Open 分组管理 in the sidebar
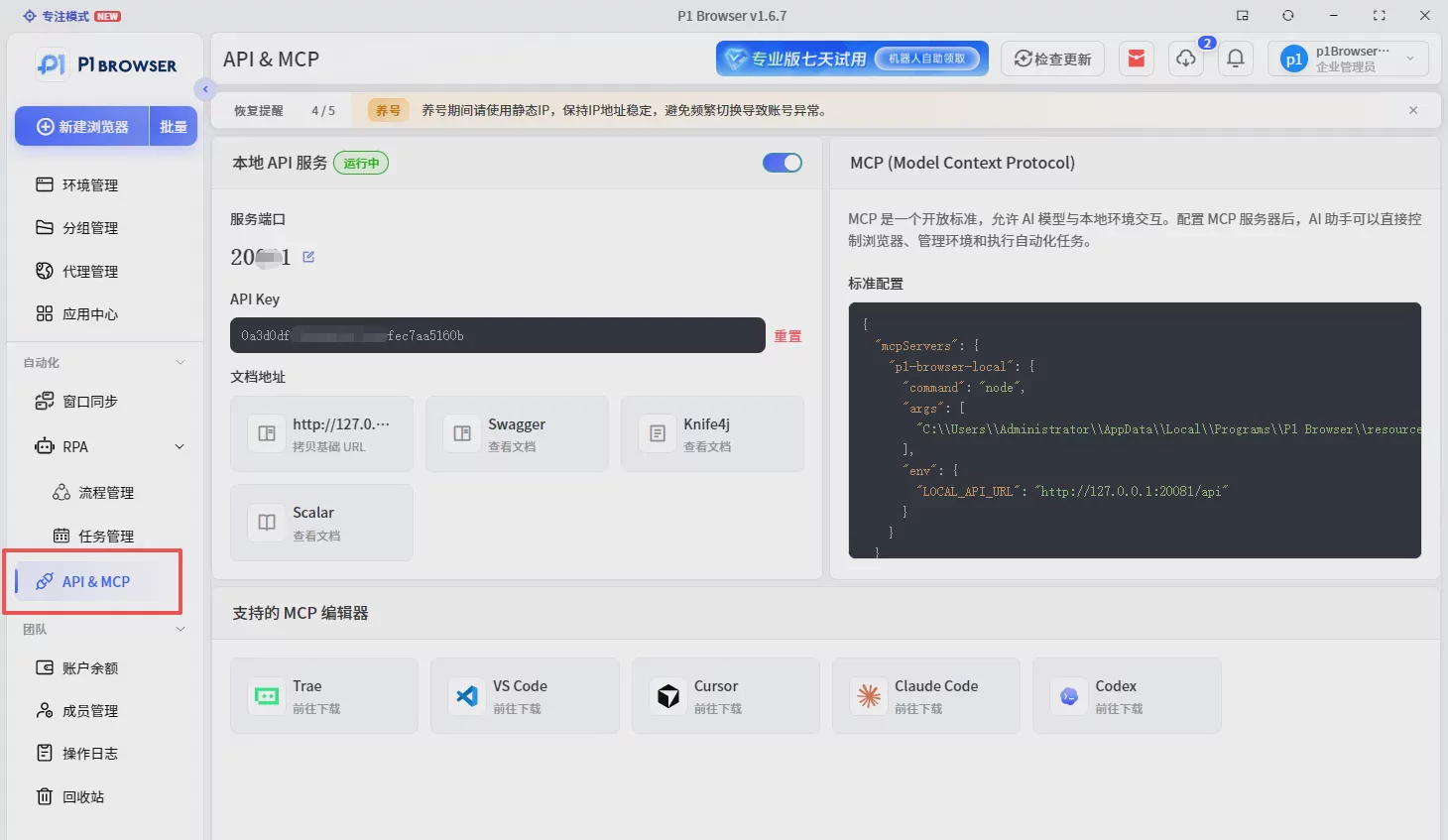Screen dimensions: 1448x840 [105, 228]
